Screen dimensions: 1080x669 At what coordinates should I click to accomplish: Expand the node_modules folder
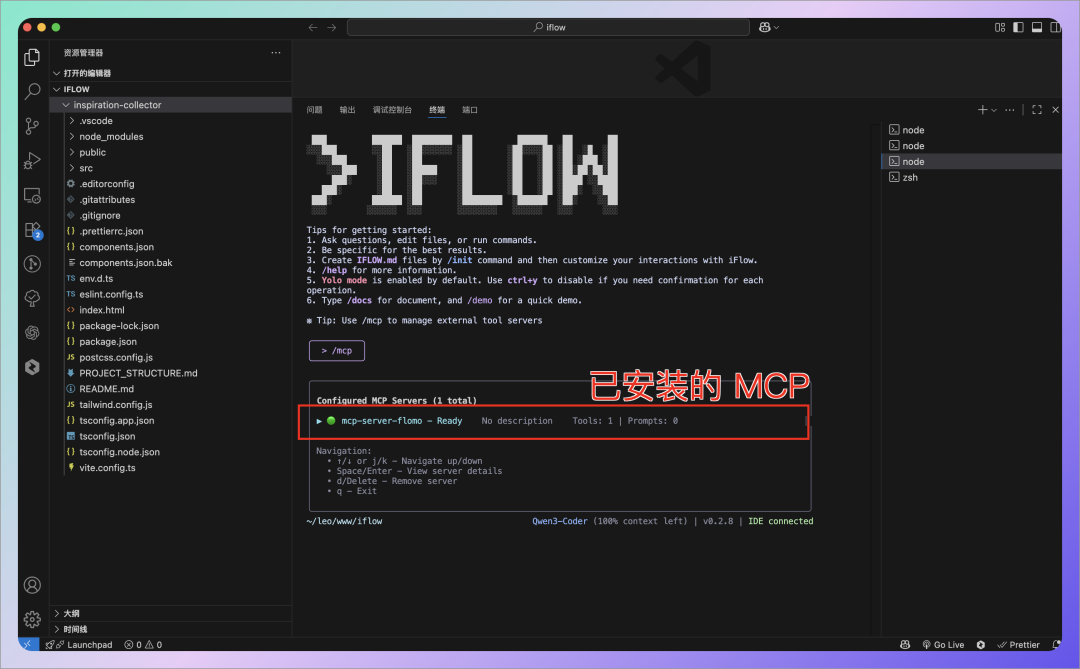pos(171,136)
